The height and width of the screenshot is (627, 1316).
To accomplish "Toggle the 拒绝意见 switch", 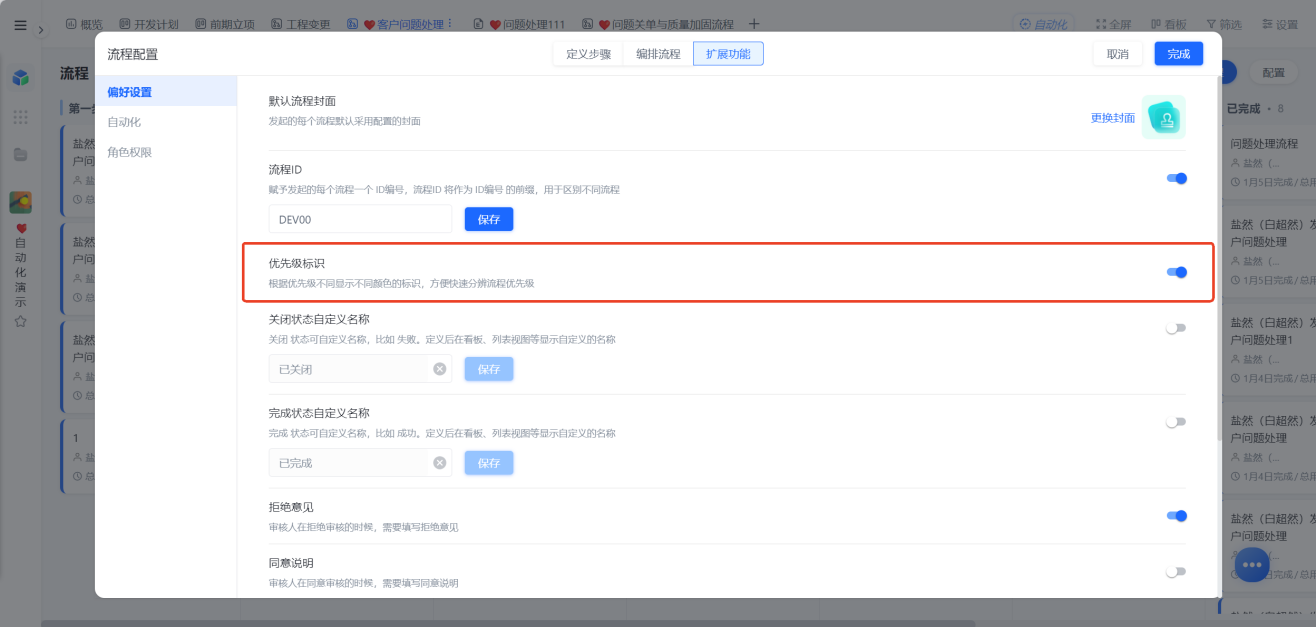I will 1177,516.
